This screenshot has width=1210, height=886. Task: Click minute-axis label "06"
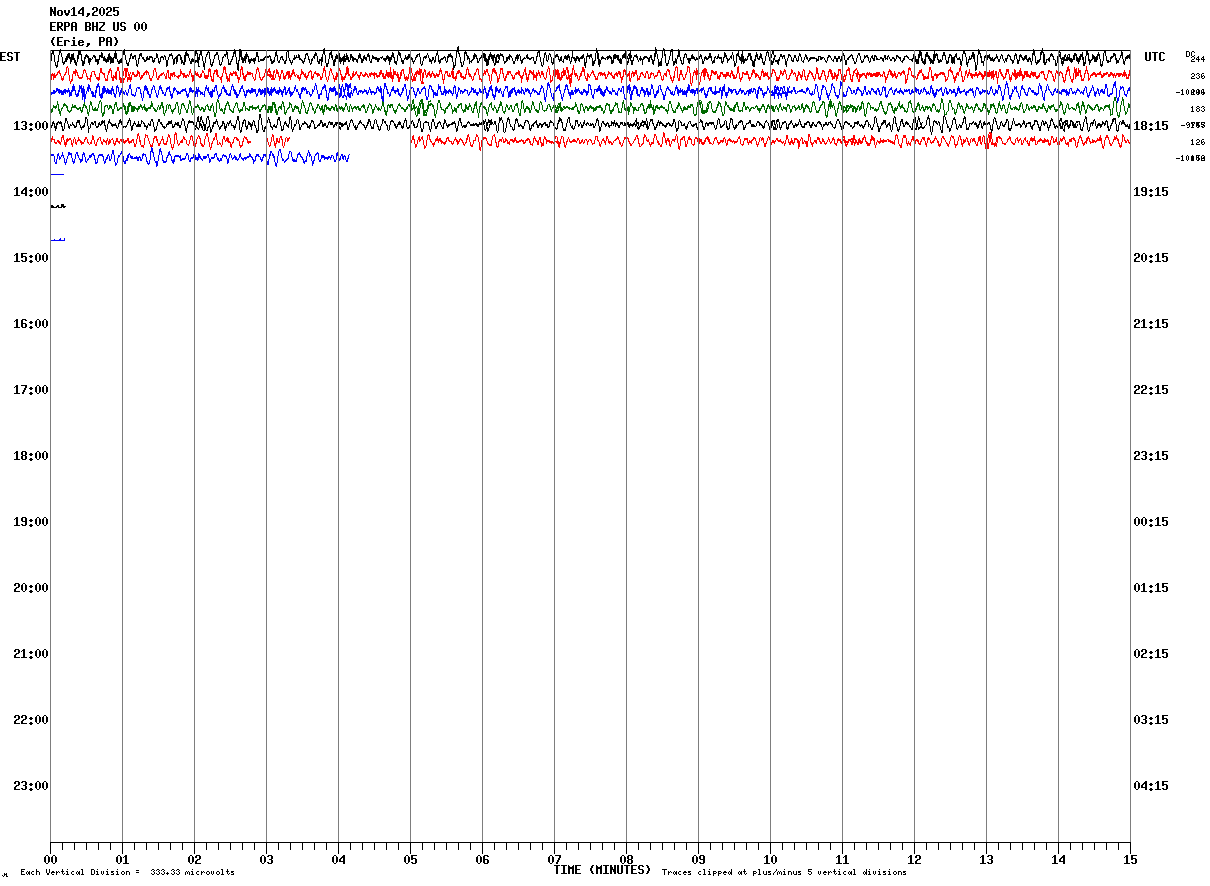click(482, 860)
